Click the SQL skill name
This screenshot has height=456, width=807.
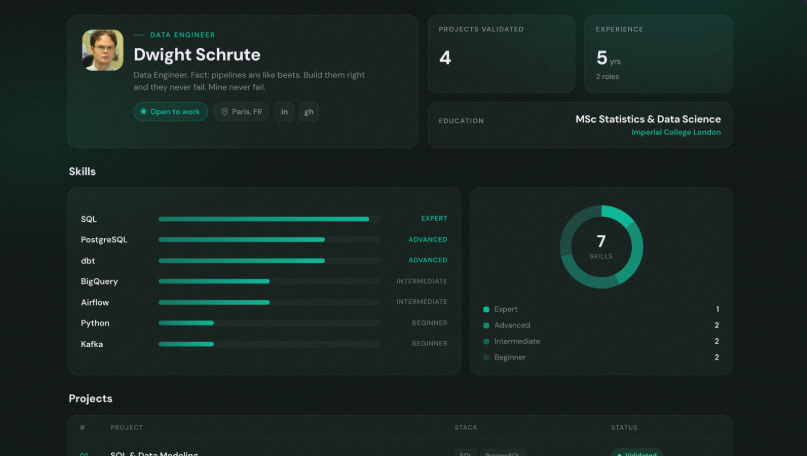point(89,219)
